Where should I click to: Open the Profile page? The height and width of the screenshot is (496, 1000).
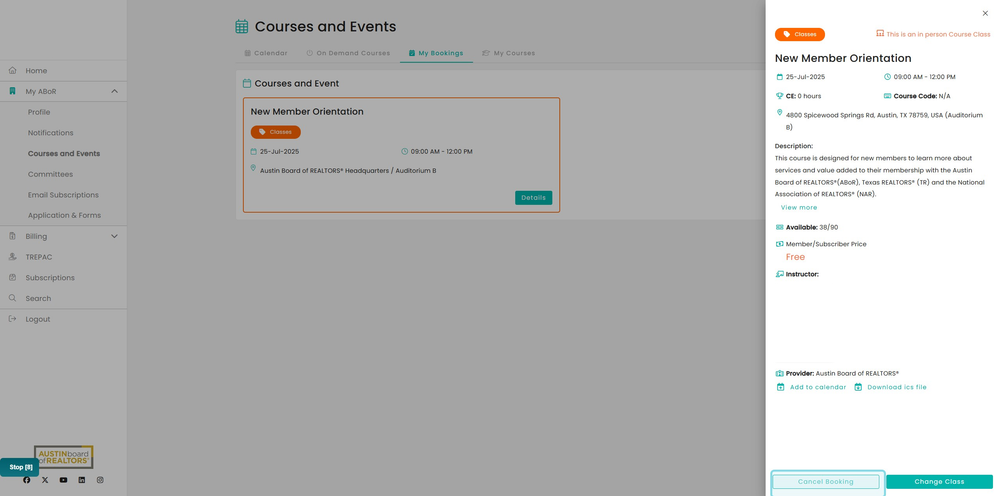(39, 112)
